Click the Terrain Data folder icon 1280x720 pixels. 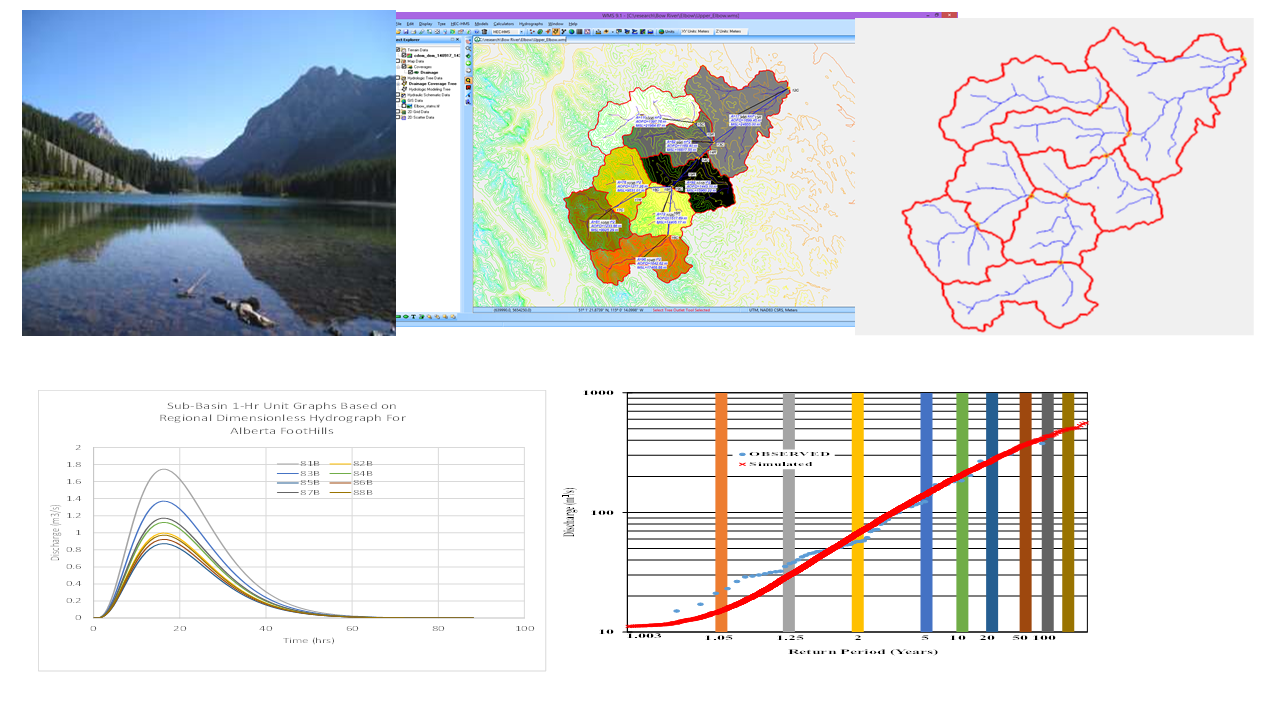tap(402, 49)
